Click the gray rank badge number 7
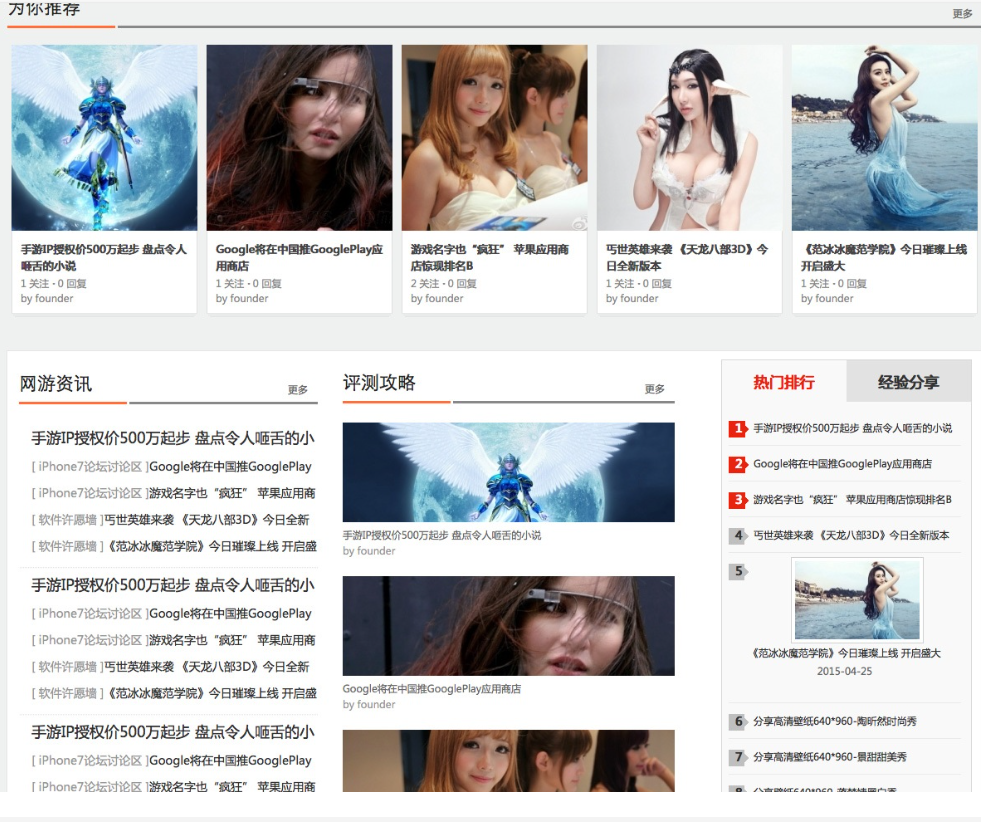The image size is (981, 822). point(738,757)
